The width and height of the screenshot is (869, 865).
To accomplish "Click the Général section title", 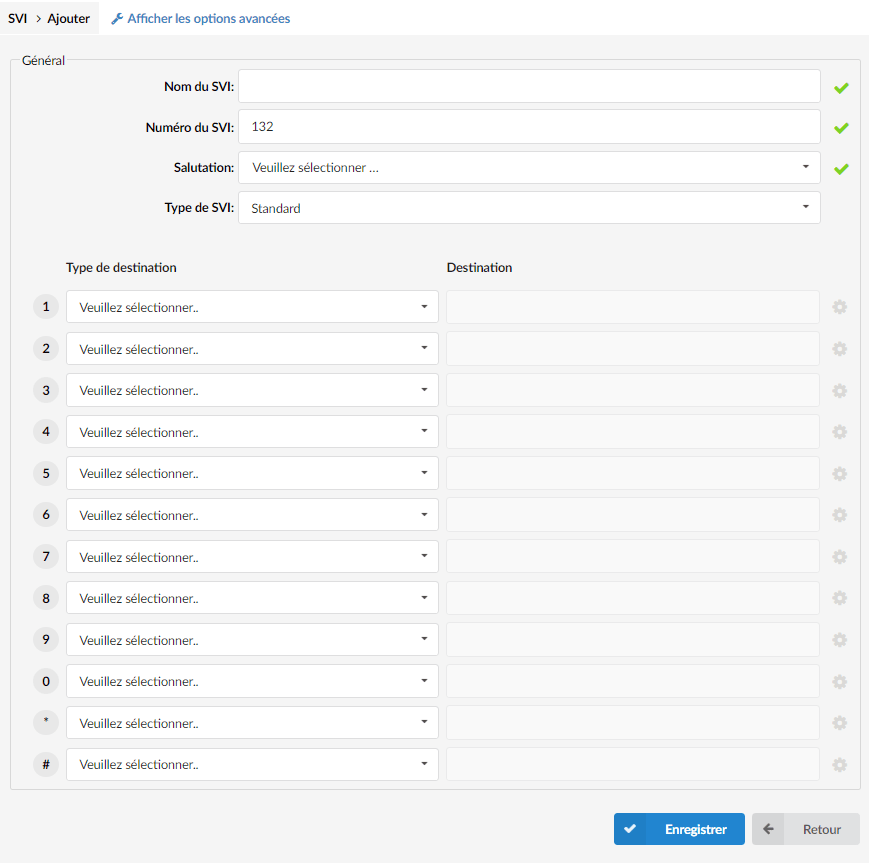I will (x=43, y=60).
